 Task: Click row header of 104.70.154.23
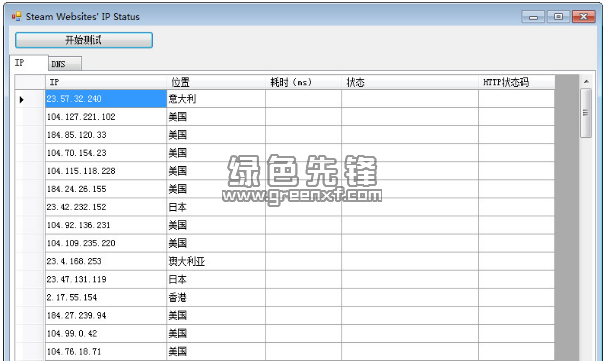30,153
